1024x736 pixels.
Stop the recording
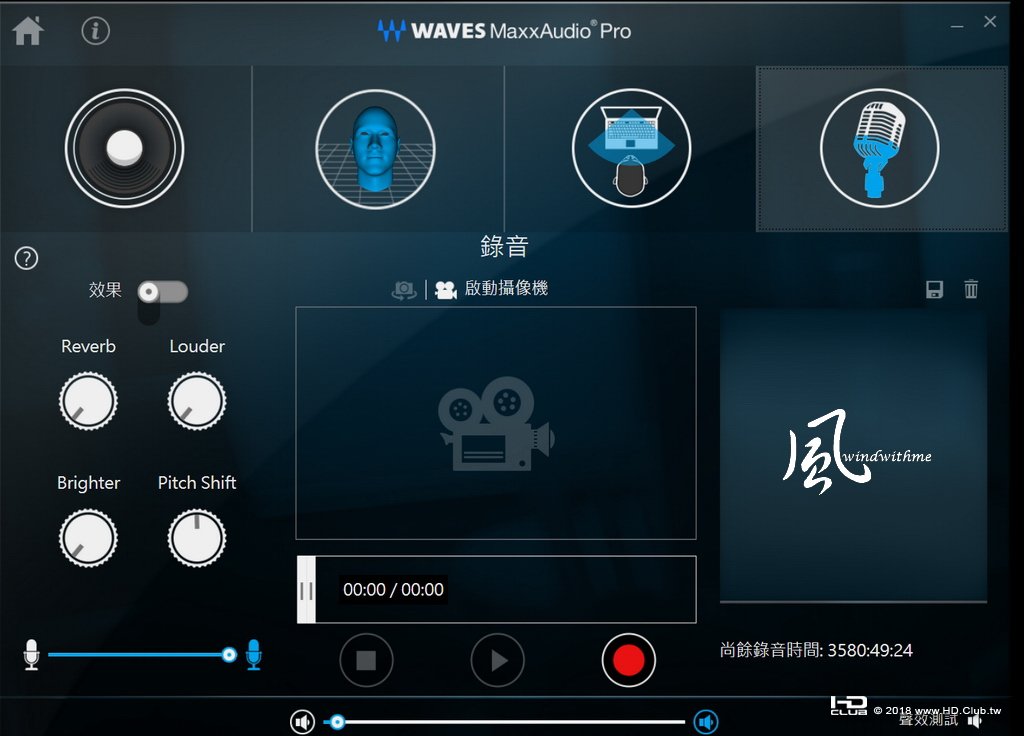[x=366, y=660]
